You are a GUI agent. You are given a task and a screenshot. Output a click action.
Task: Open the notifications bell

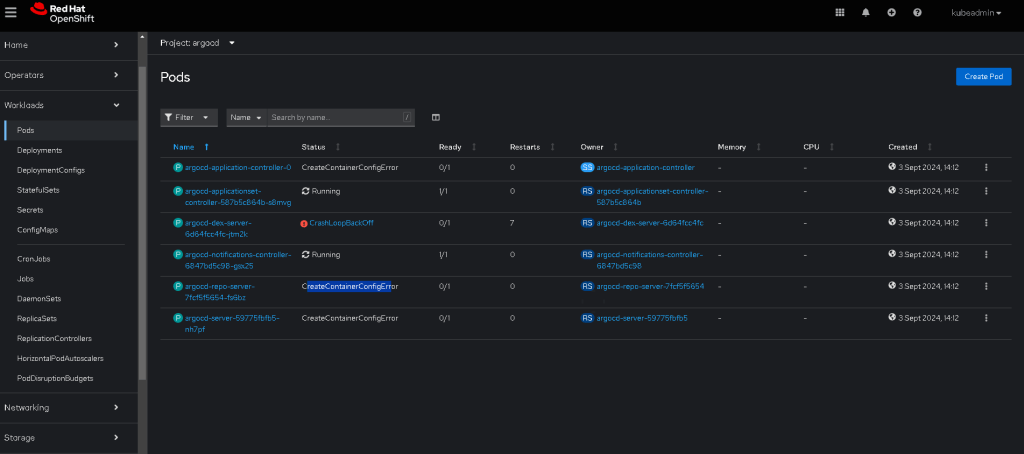[x=866, y=12]
